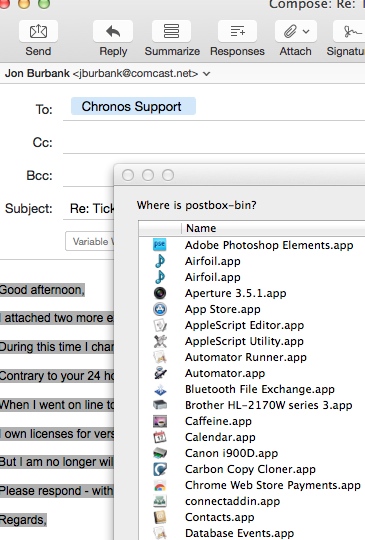Select the Chronos Support recipient token
365x540 pixels.
coord(133,106)
